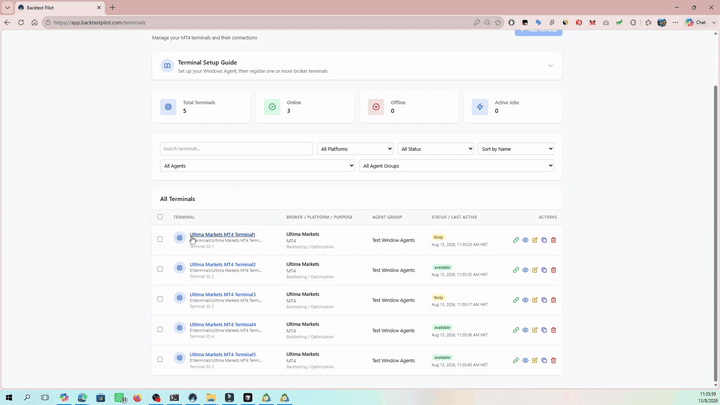The height and width of the screenshot is (405, 720).
Task: View details eye icon for Terminal1
Action: pos(525,240)
